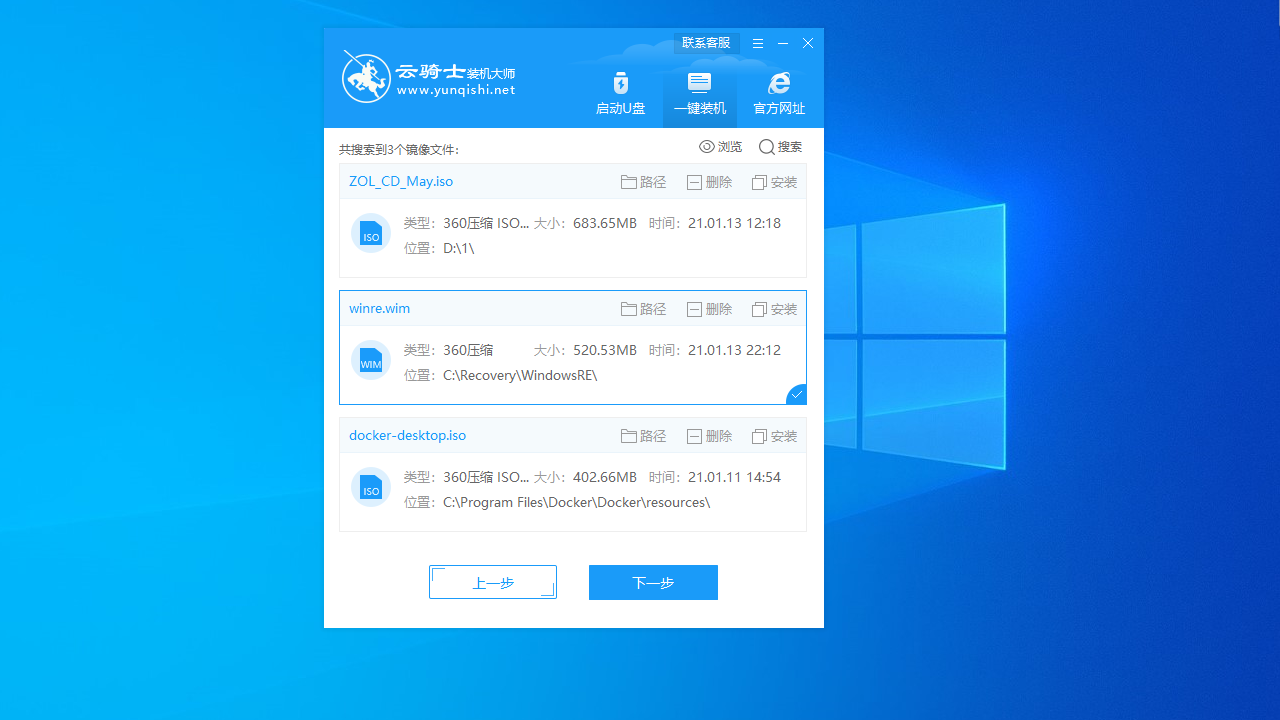1280x720 pixels.
Task: Open 联系客服 customer service
Action: (x=705, y=43)
